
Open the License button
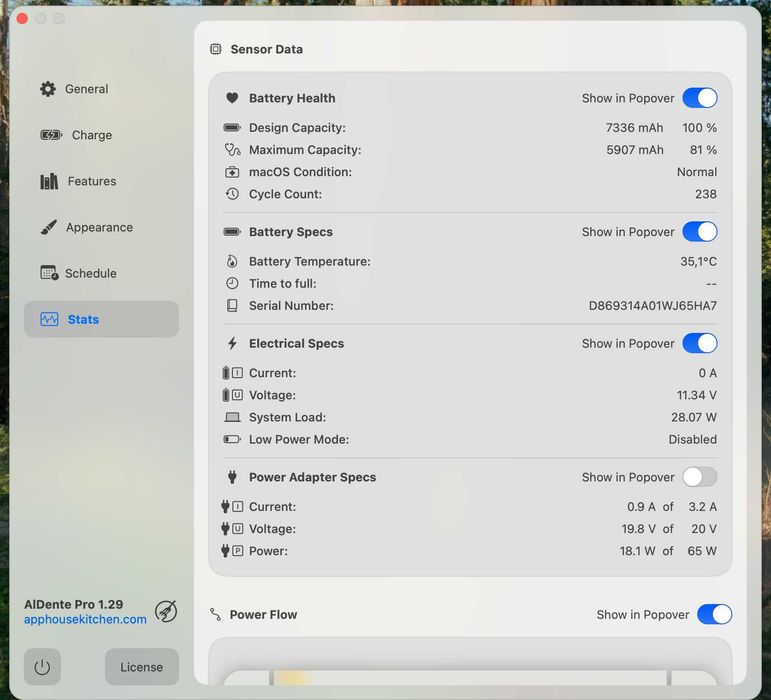pos(142,667)
